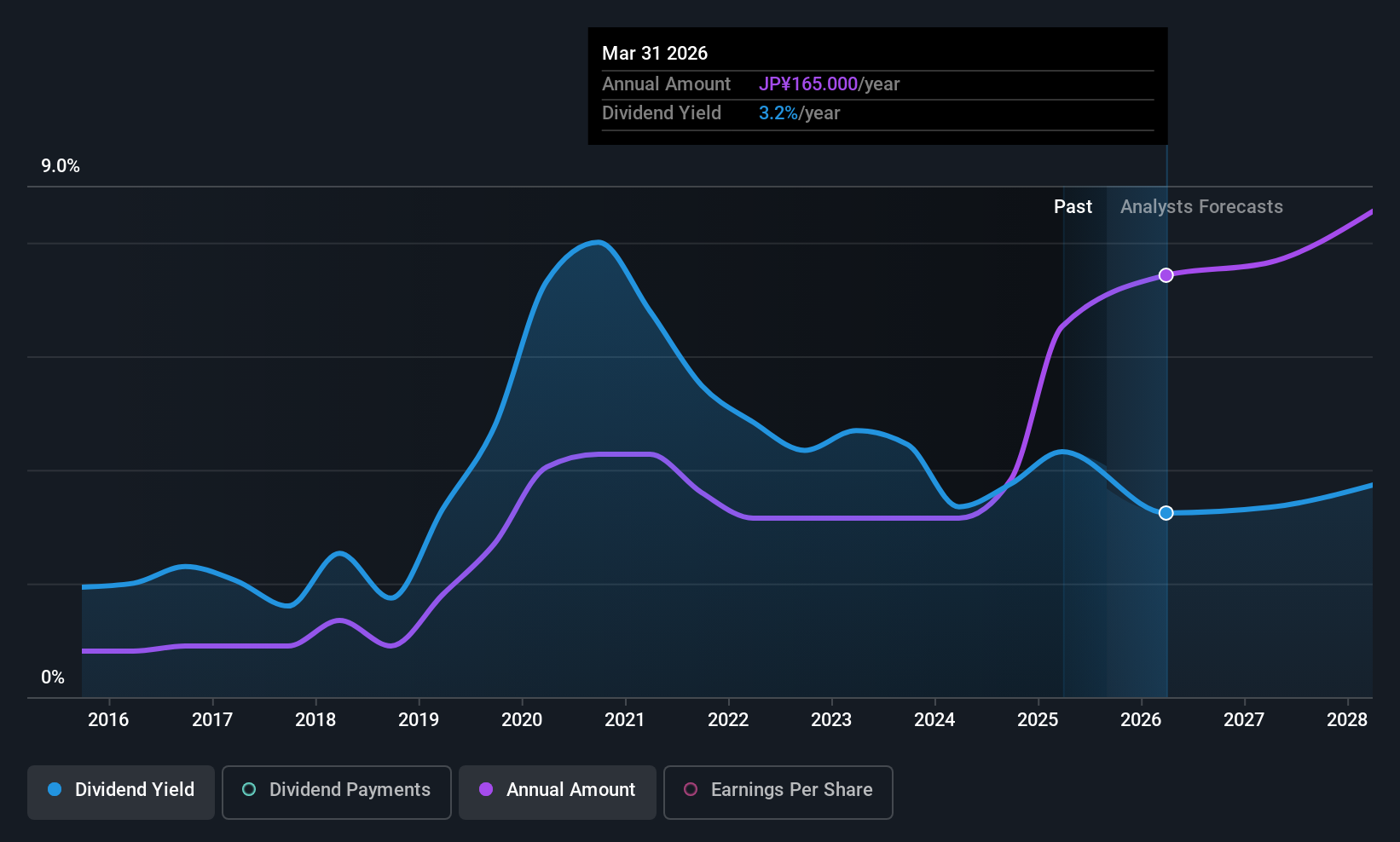
Task: Click the Mar 31 2026 tooltip date
Action: click(655, 54)
